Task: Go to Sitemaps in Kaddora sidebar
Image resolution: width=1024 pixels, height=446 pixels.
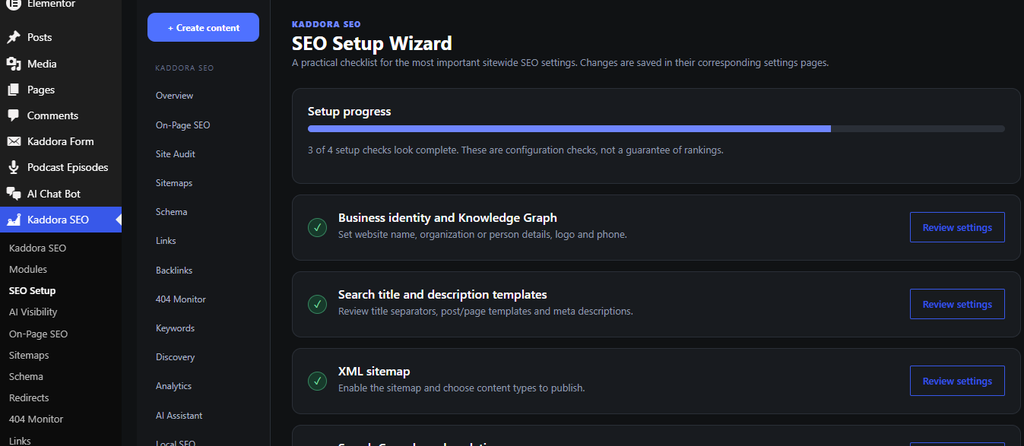Action: 174,183
